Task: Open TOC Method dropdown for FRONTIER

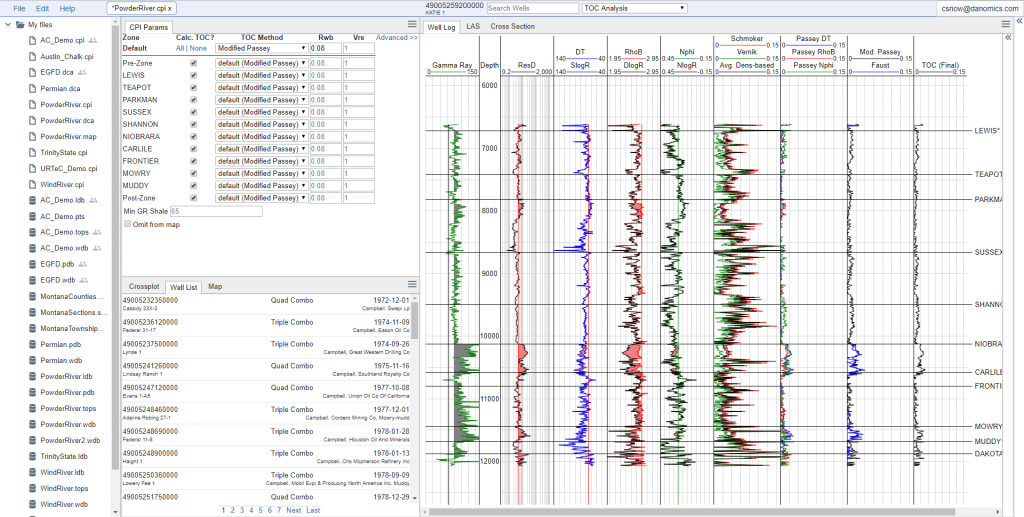Action: 262,161
